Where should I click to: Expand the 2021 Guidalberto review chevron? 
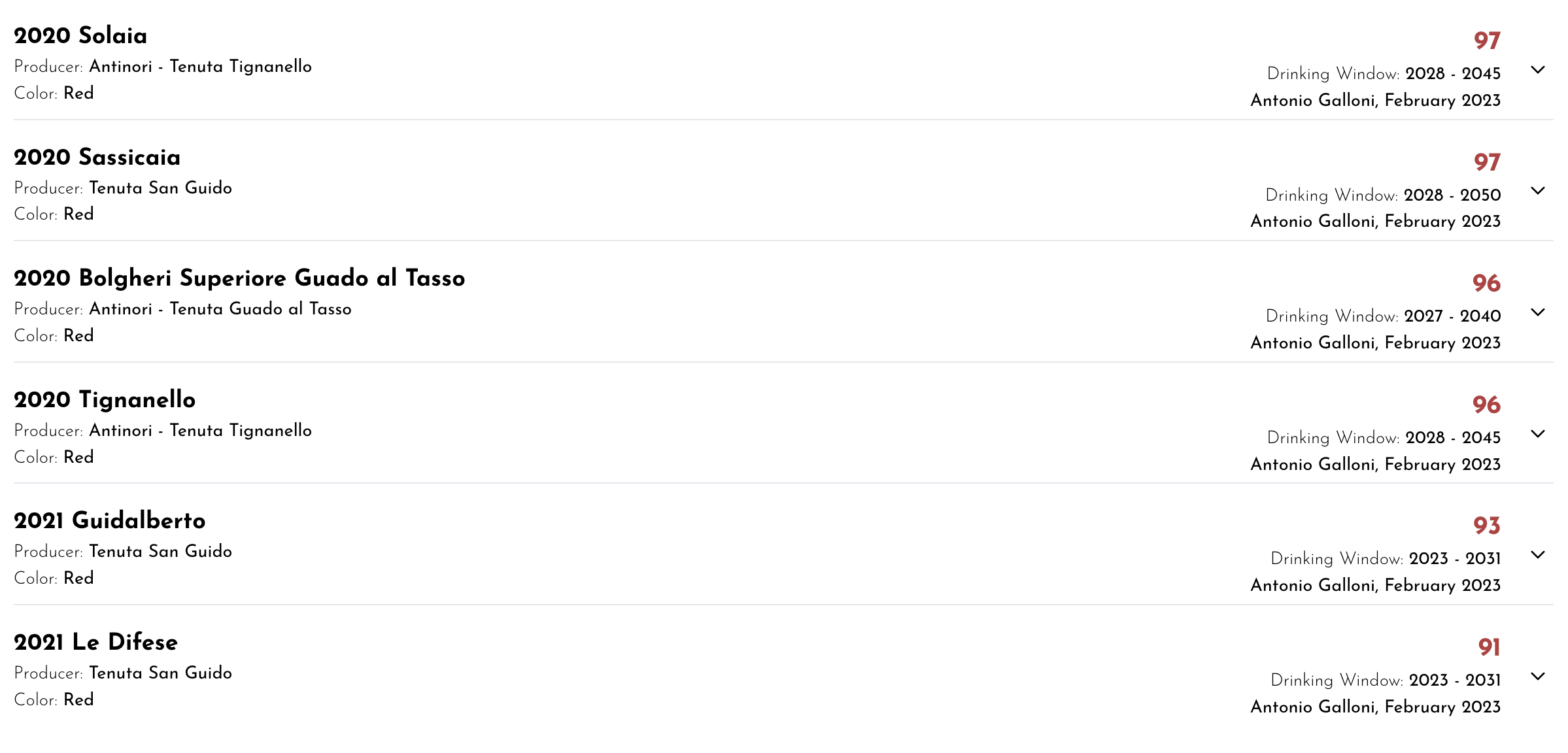(x=1538, y=555)
